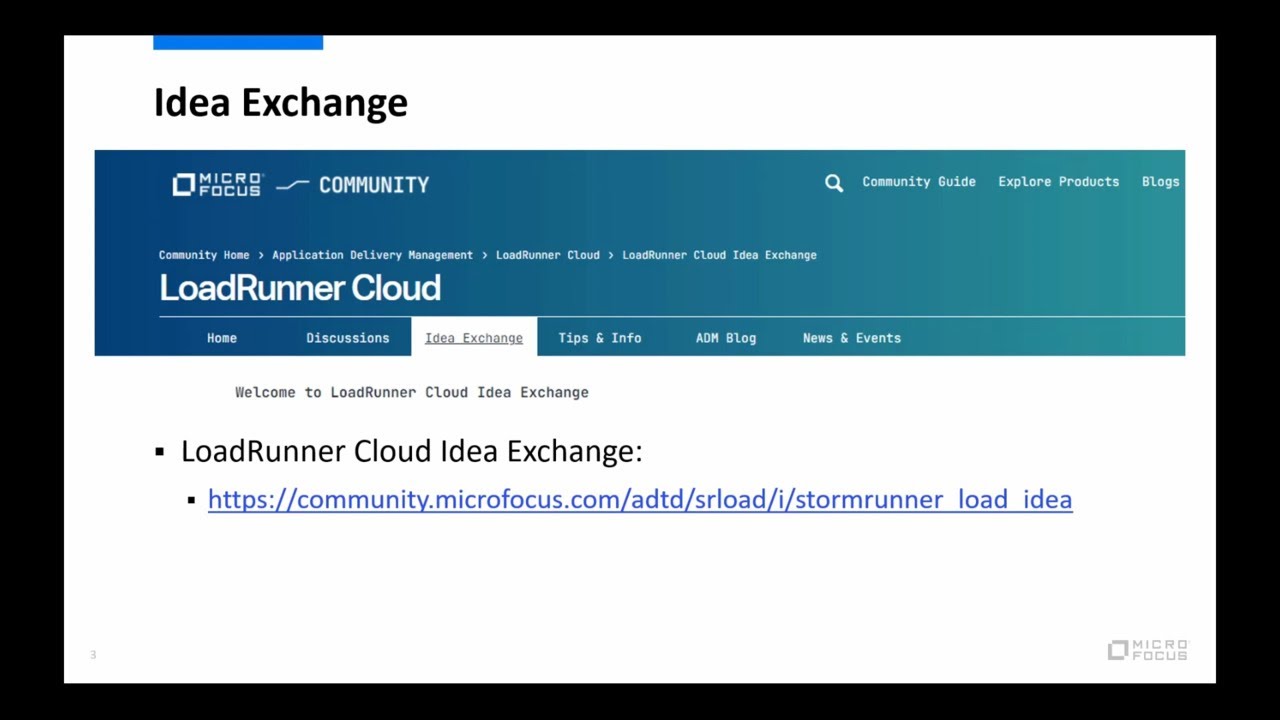Go to Community Home breadcrumb
1280x720 pixels.
pyautogui.click(x=204, y=255)
